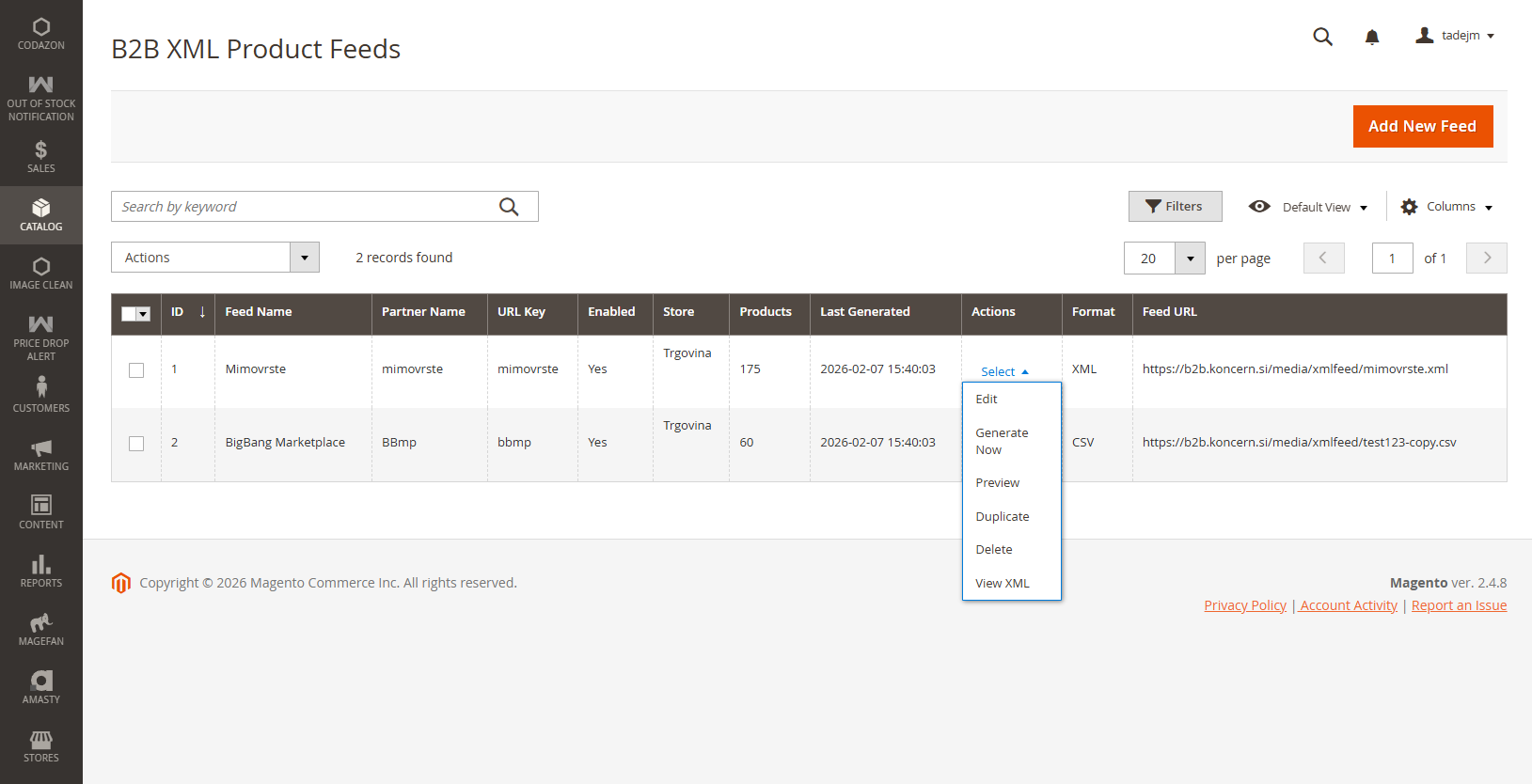Click the Add New Feed button
The width and height of the screenshot is (1532, 784).
tap(1422, 126)
